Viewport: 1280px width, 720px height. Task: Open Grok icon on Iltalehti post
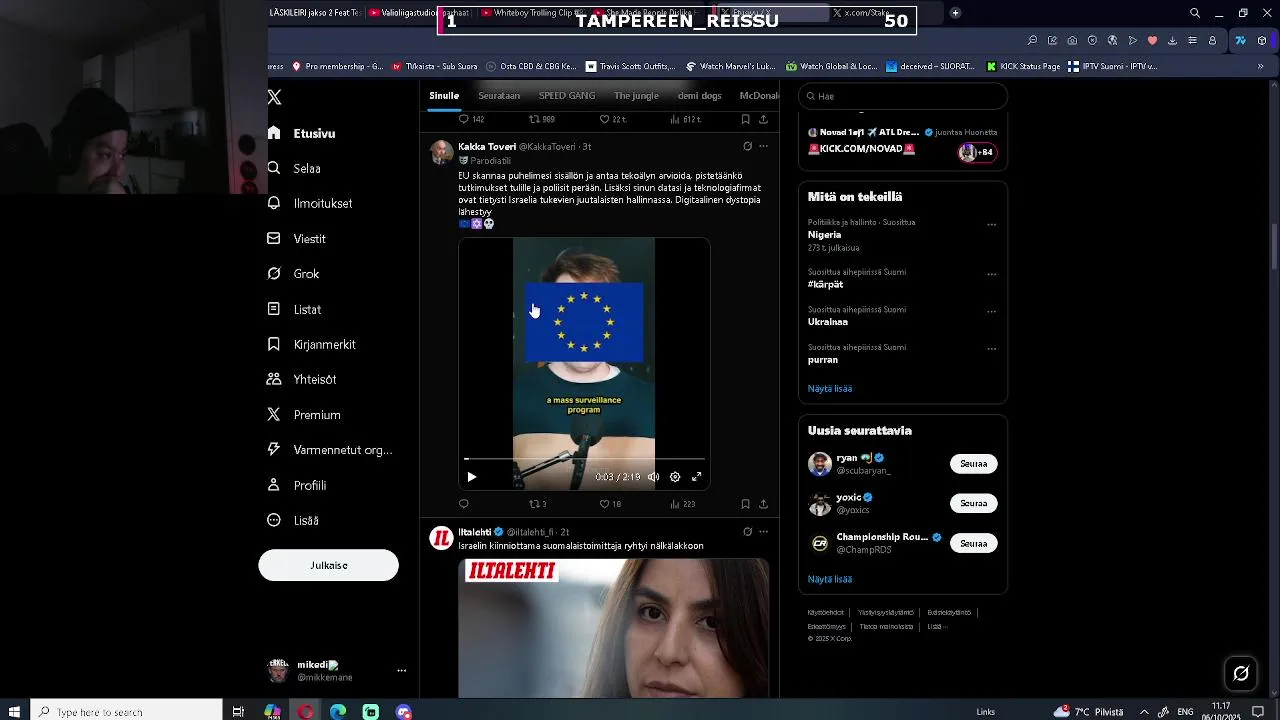(747, 531)
